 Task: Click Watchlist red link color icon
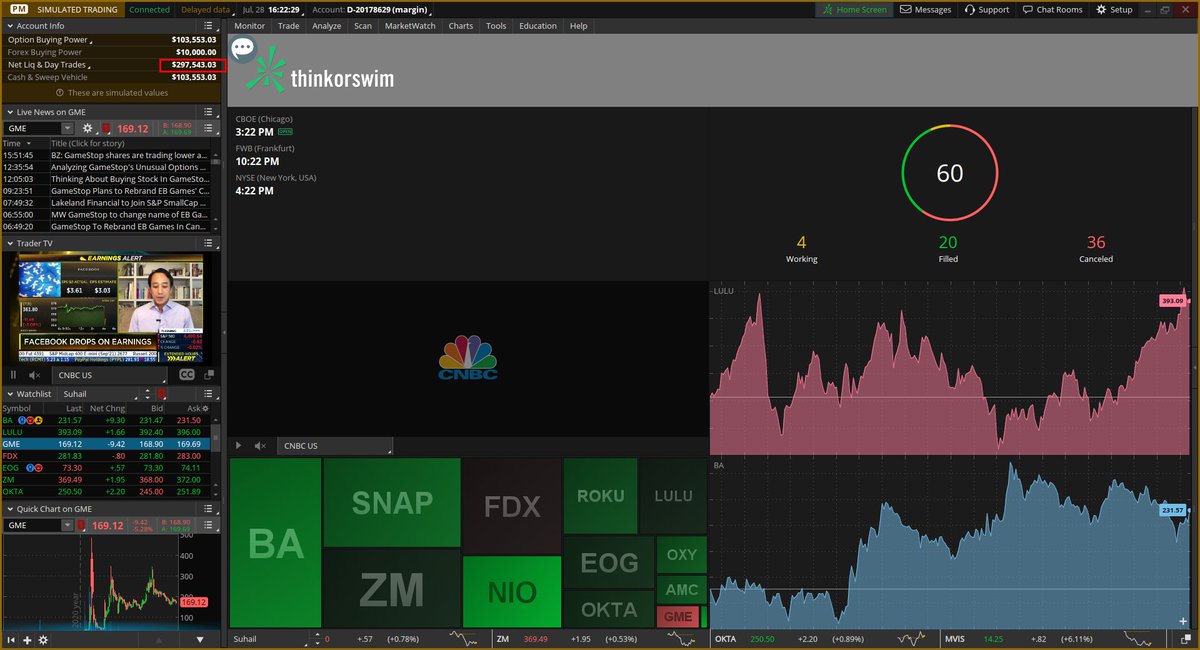point(162,394)
